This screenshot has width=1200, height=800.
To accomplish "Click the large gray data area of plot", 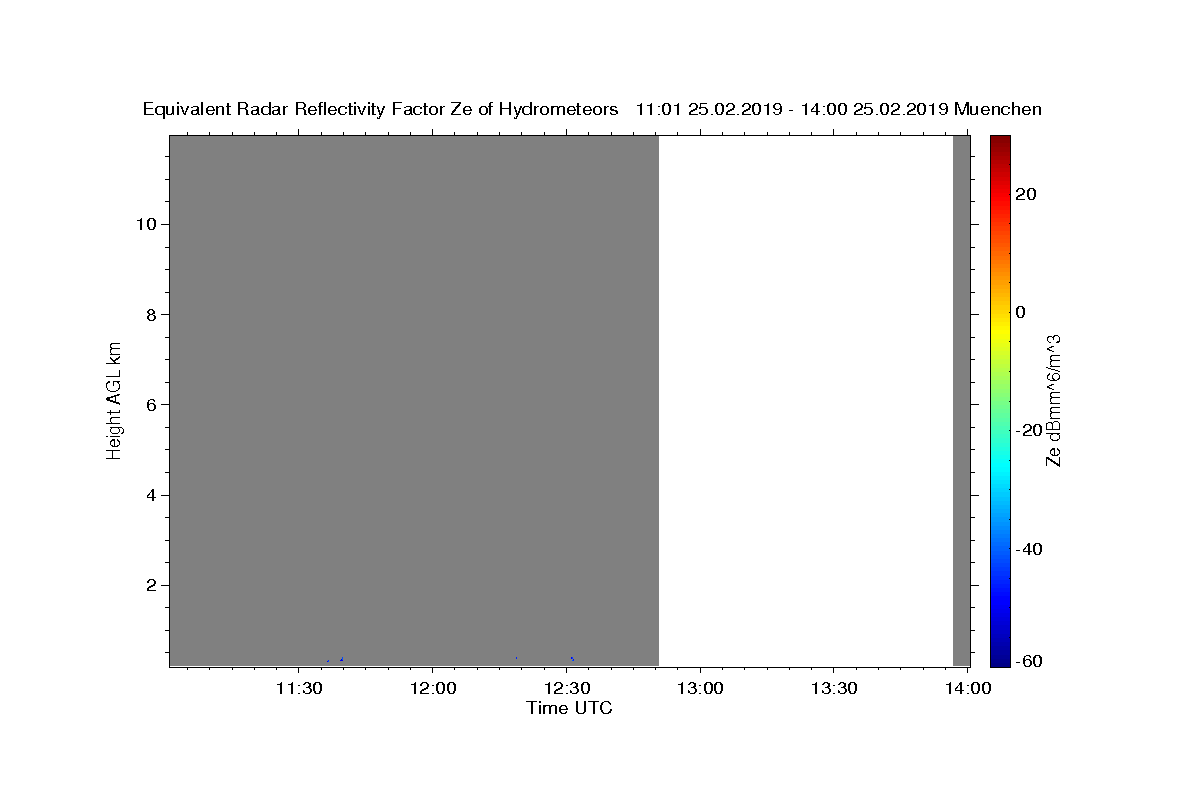I will [414, 400].
